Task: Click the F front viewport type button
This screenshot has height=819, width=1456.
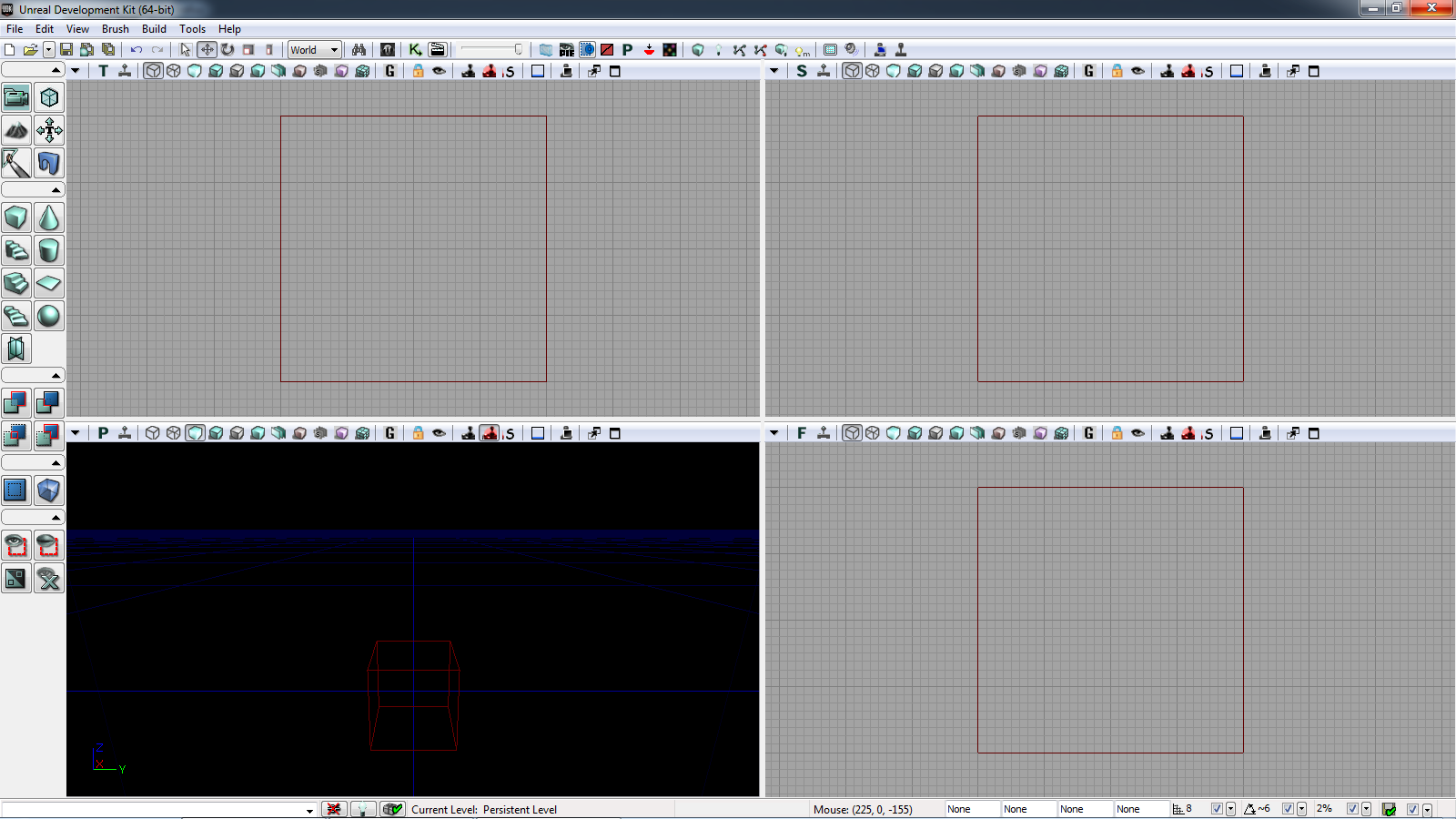Action: (802, 433)
